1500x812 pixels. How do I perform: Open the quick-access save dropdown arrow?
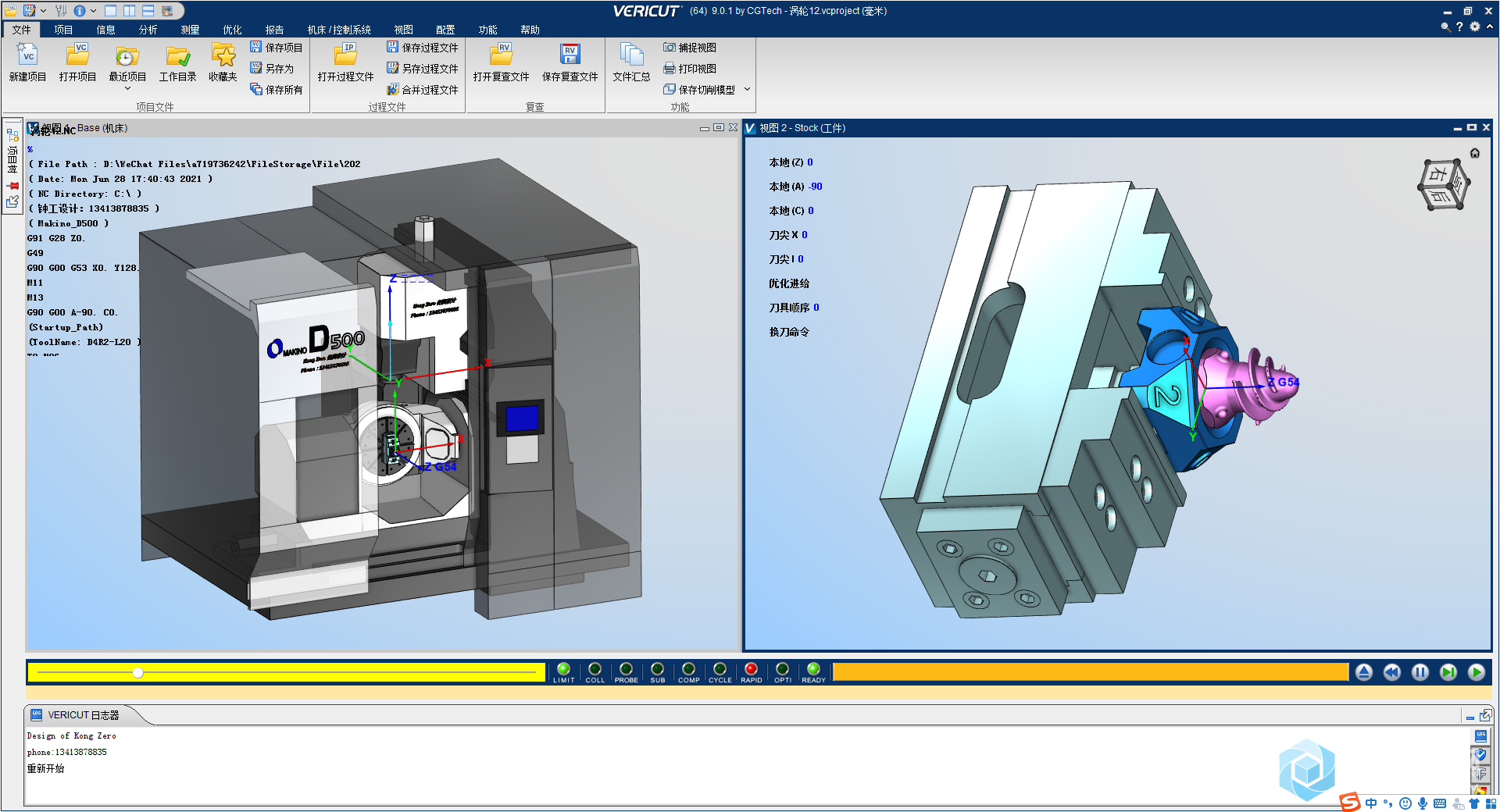tap(44, 11)
